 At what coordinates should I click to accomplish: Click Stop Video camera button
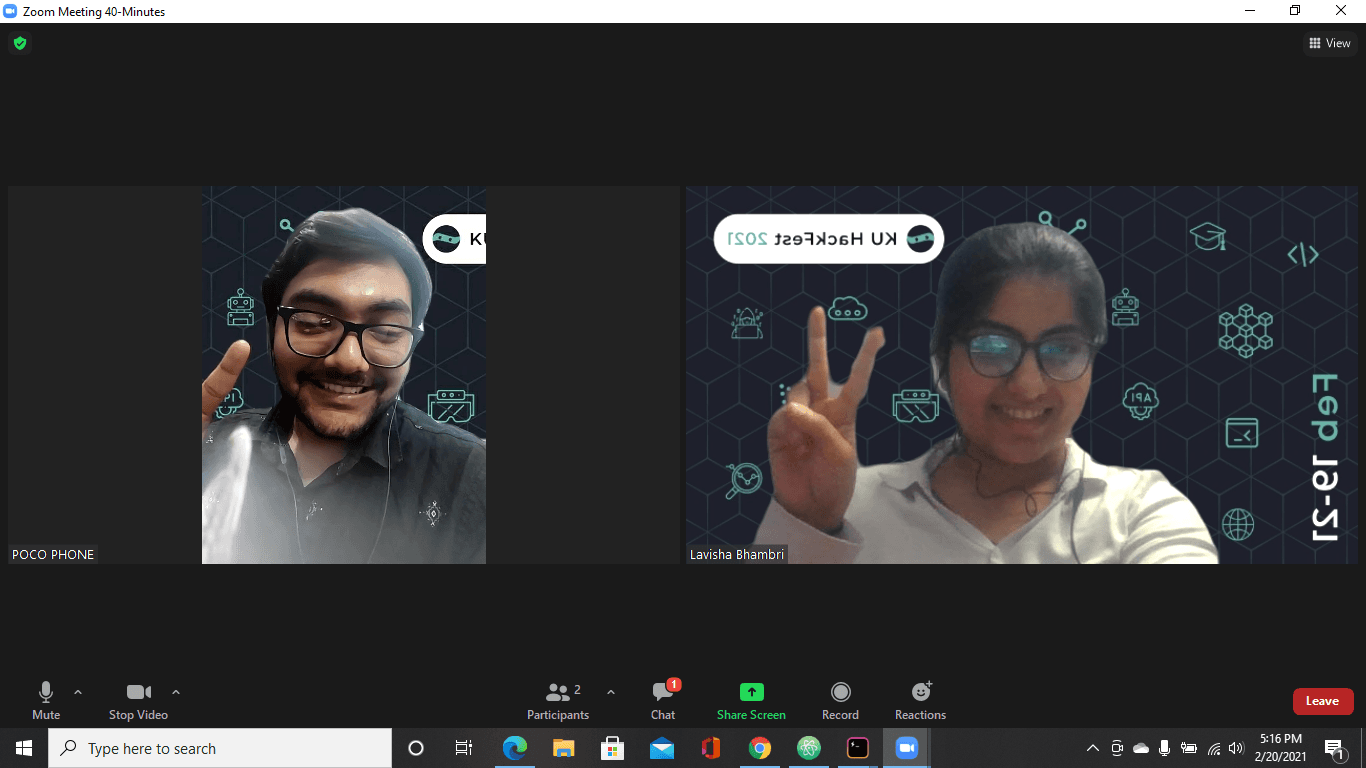click(x=138, y=700)
